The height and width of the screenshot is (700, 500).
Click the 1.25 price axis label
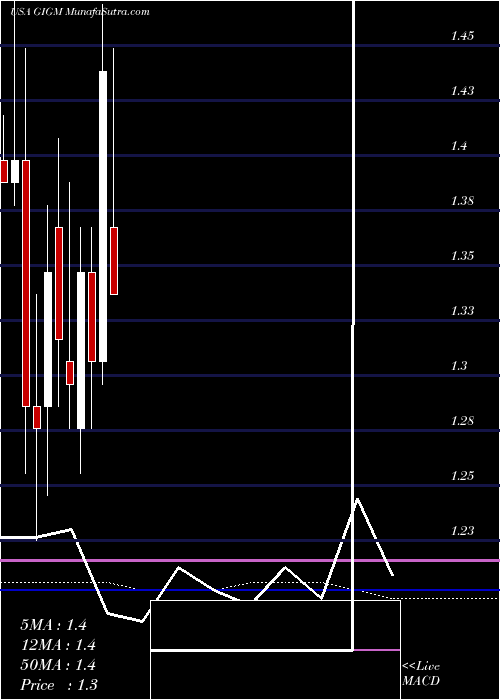coord(462,476)
